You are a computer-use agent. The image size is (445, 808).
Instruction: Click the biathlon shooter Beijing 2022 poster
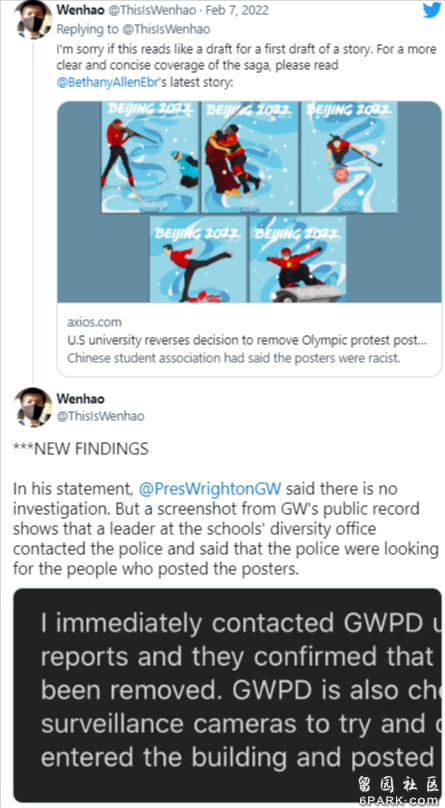pos(149,157)
